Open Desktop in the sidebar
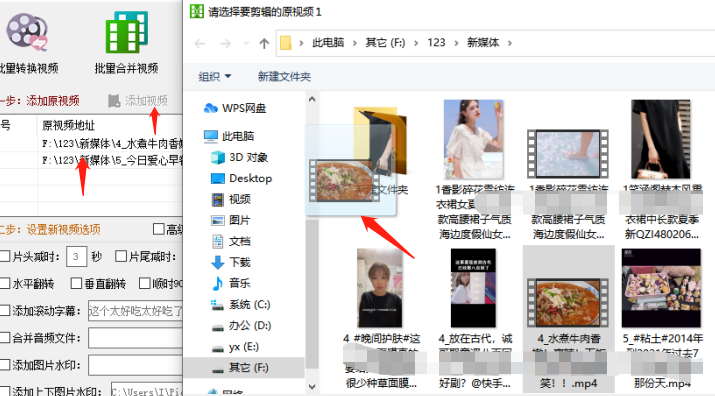Image resolution: width=715 pixels, height=396 pixels. [242, 178]
